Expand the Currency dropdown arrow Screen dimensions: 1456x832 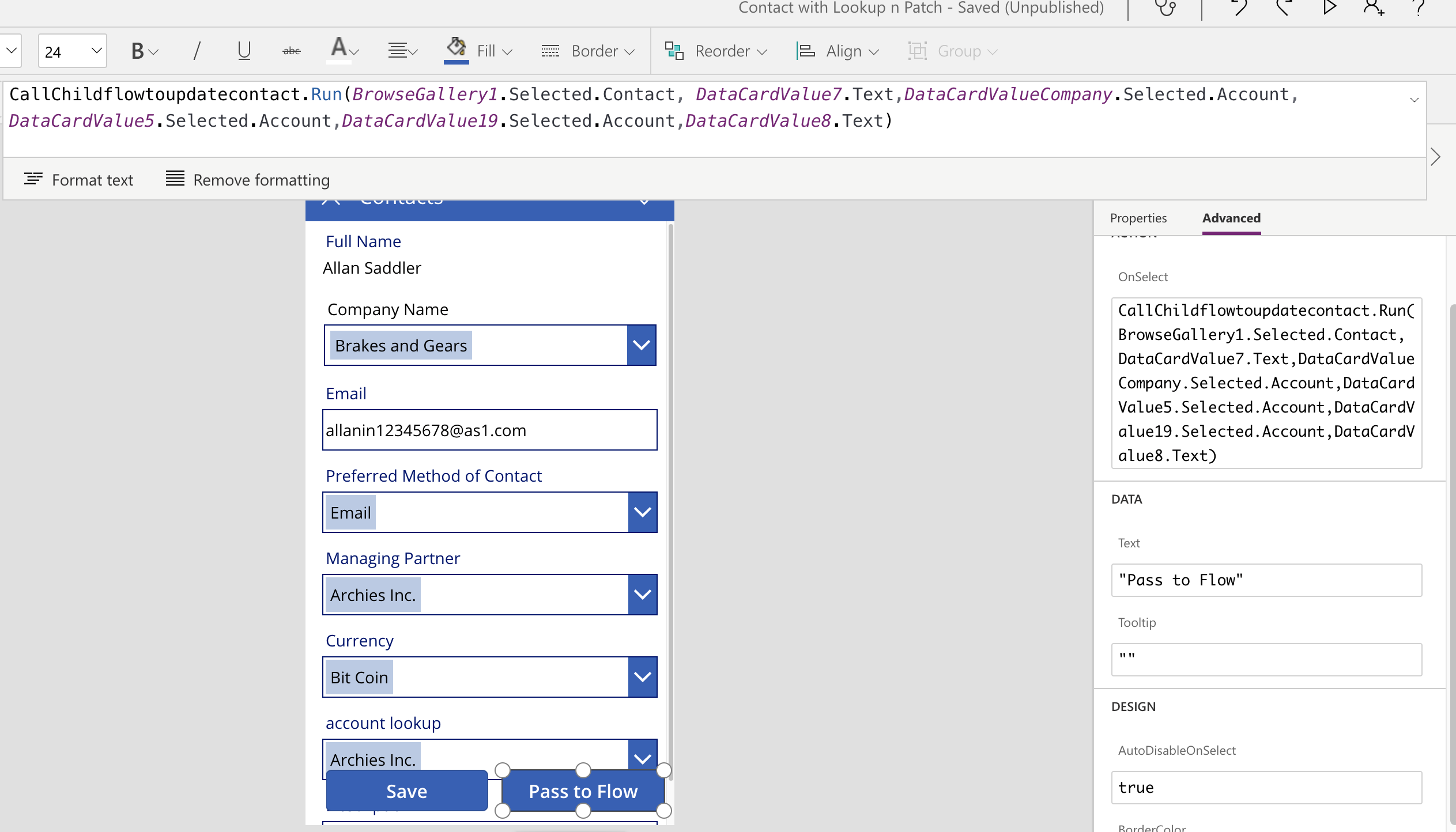pos(643,677)
